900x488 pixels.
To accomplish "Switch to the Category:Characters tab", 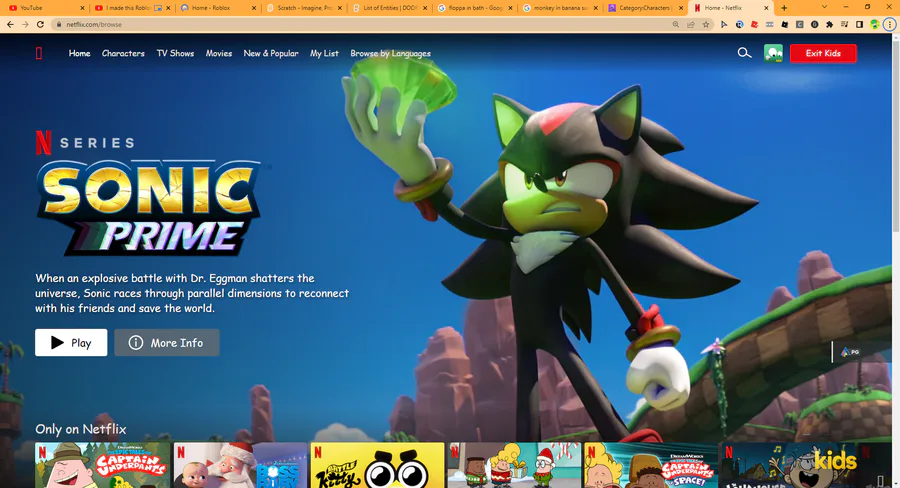I will 645,8.
